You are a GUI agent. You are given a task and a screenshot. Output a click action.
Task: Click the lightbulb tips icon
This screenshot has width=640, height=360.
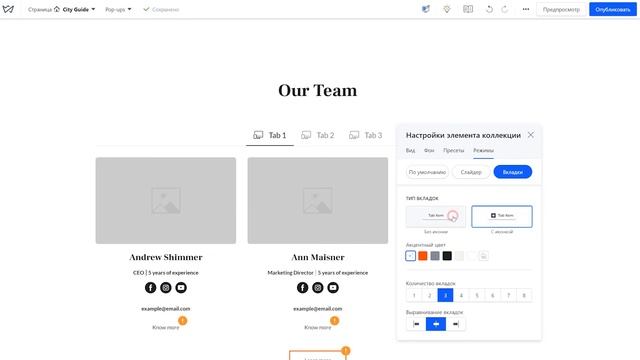pos(447,9)
